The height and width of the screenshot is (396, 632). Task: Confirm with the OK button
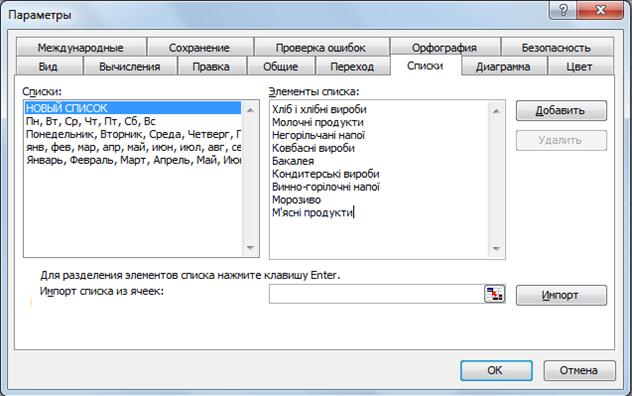496,370
